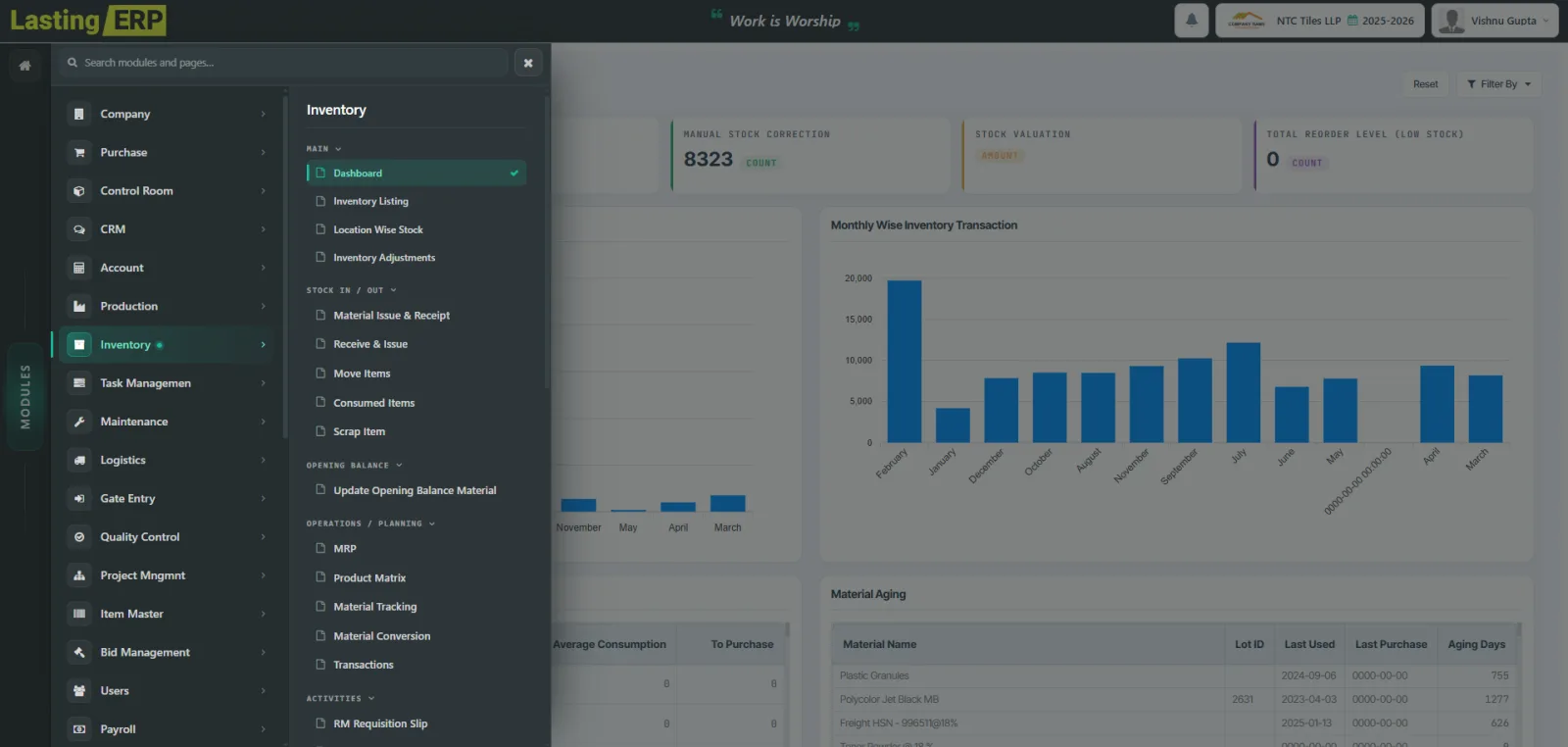Click search modules and pages field
Viewport: 1568px width, 747px height.
(x=283, y=63)
